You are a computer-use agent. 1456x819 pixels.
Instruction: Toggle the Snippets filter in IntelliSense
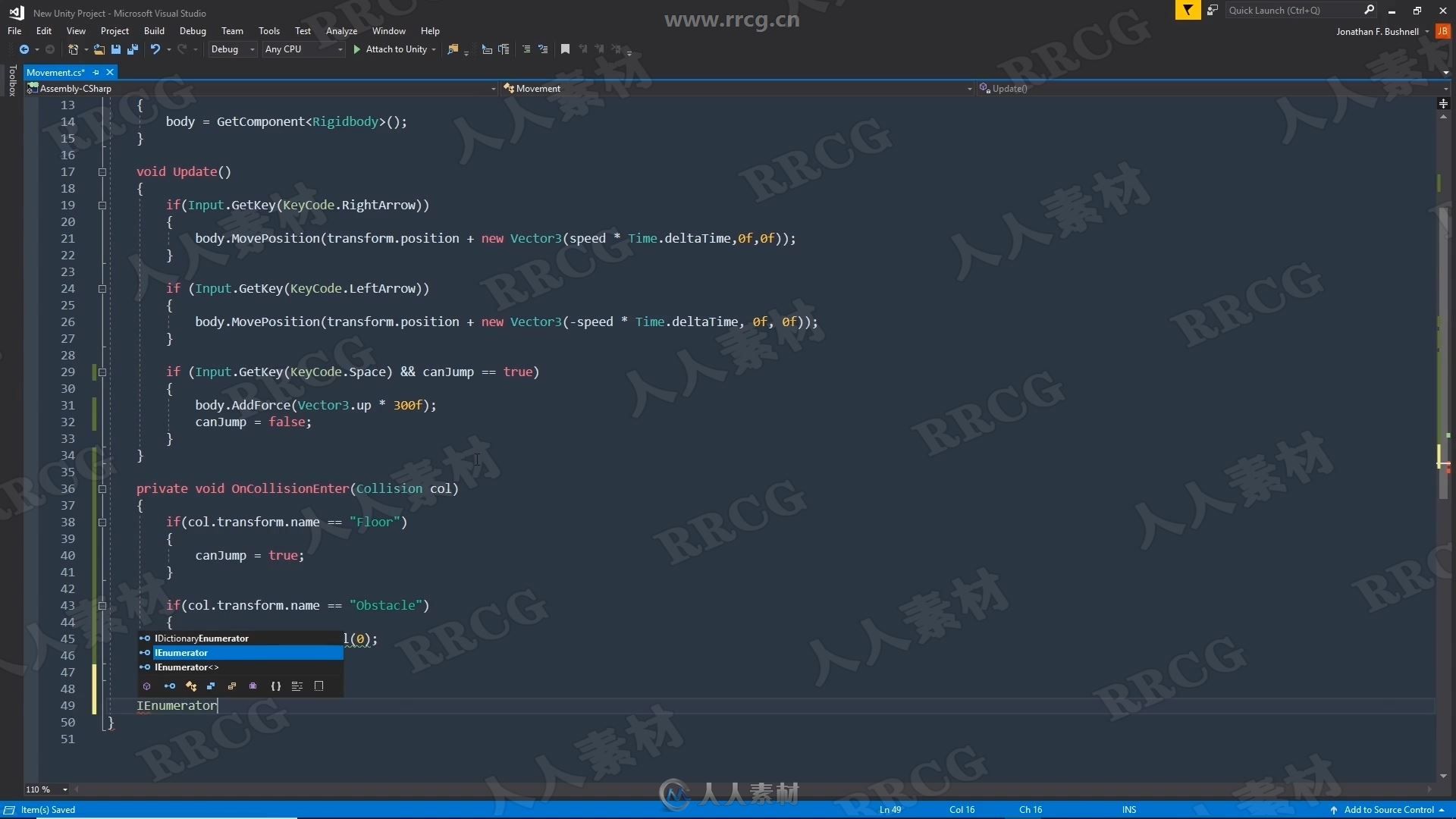(x=297, y=686)
